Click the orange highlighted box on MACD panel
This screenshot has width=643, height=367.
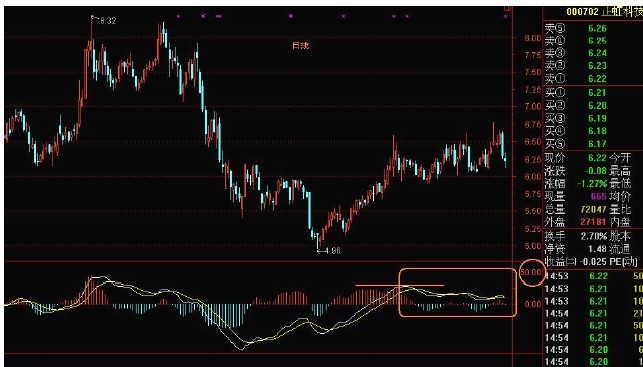click(458, 292)
